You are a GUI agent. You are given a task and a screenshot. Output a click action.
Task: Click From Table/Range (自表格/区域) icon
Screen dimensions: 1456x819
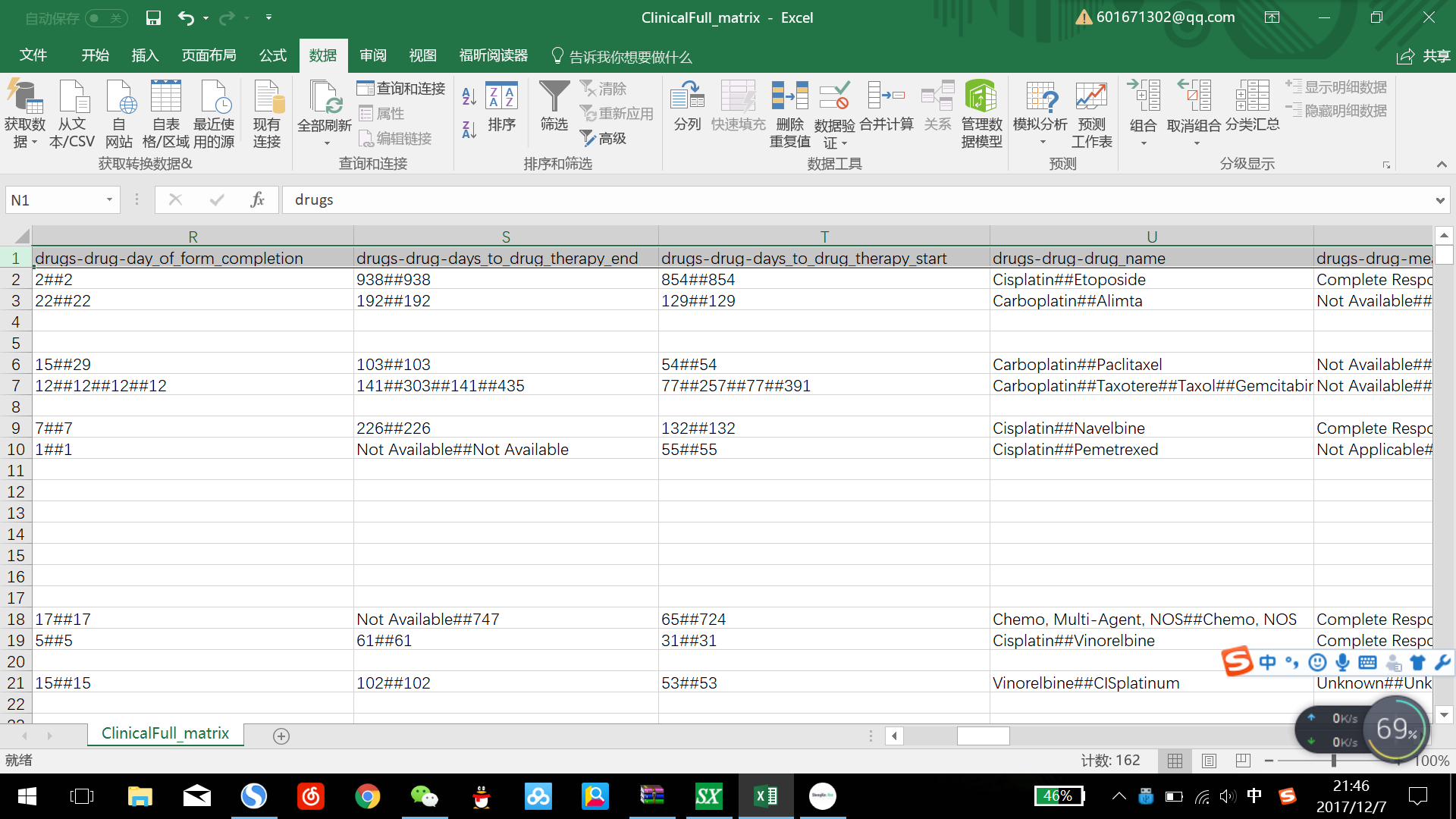166,97
